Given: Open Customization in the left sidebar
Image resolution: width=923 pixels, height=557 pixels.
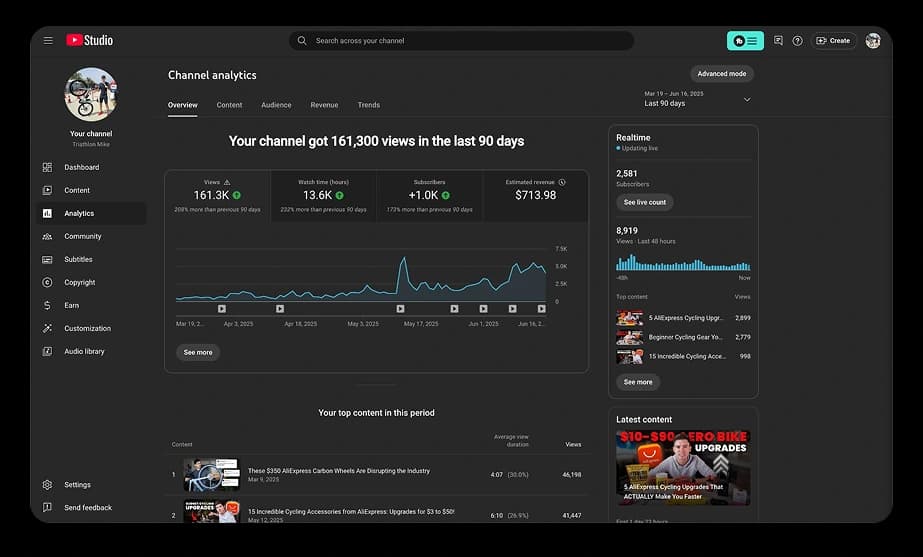Looking at the screenshot, I should click(87, 328).
